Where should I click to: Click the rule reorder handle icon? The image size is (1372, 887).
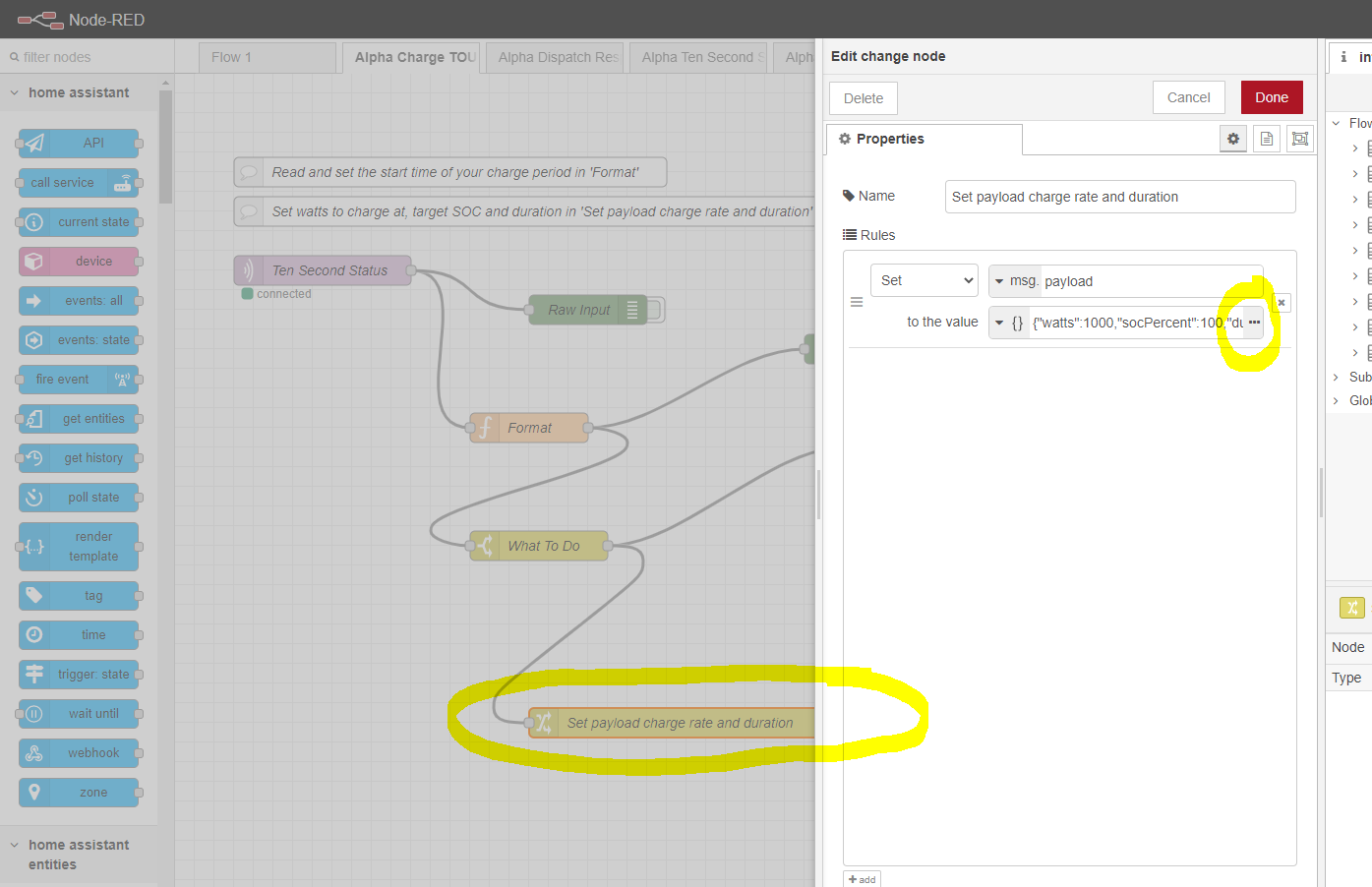[857, 302]
